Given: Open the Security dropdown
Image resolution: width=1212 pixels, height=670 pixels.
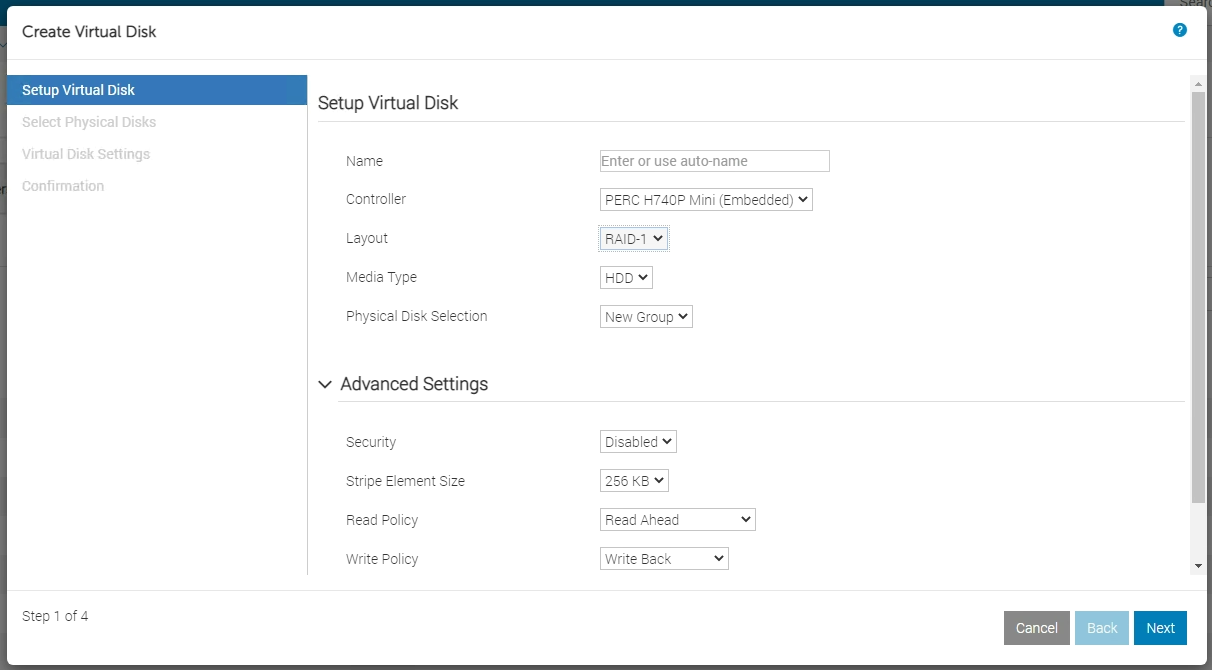Looking at the screenshot, I should coord(637,441).
